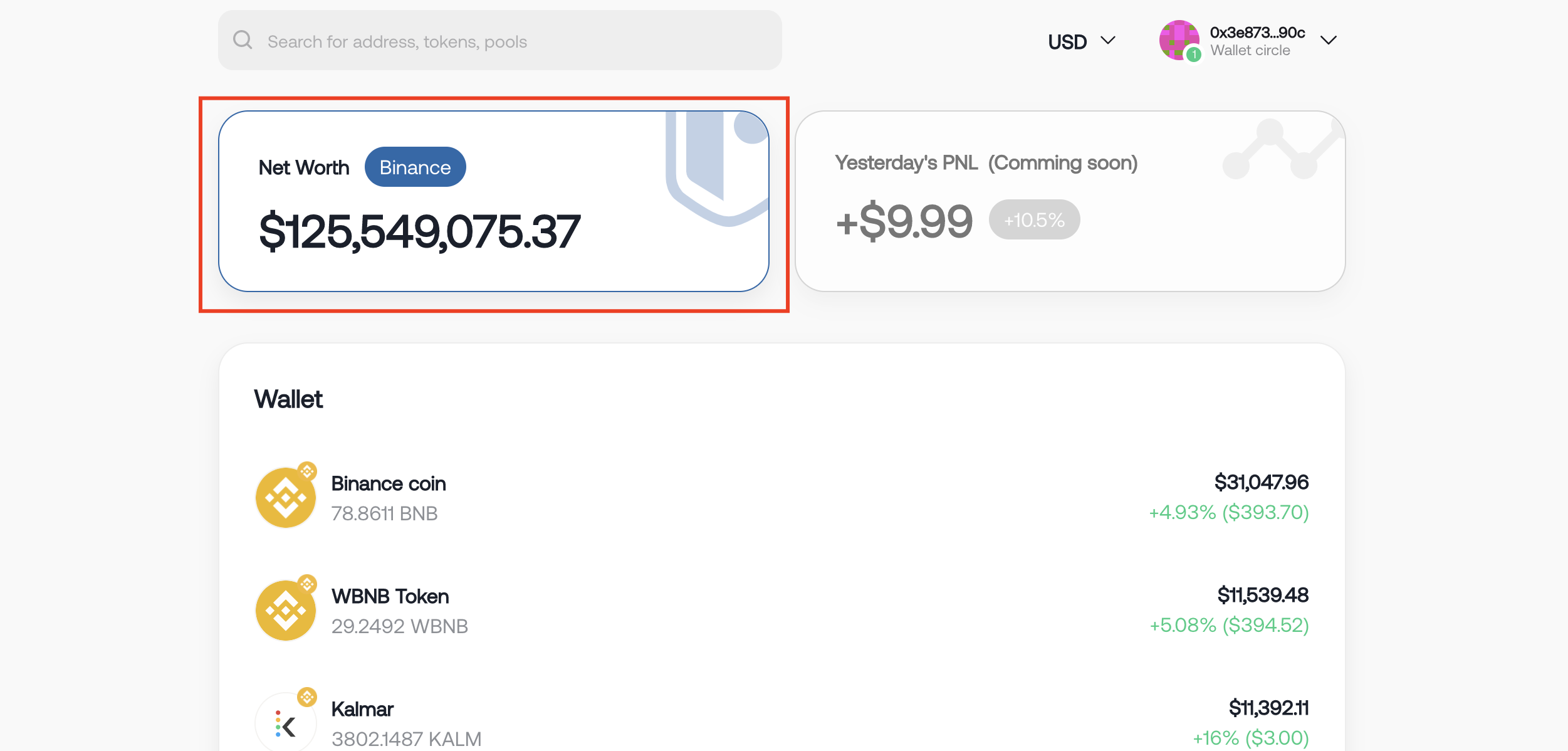Open the Binance coin wallet row
The image size is (1568, 751).
[x=781, y=497]
